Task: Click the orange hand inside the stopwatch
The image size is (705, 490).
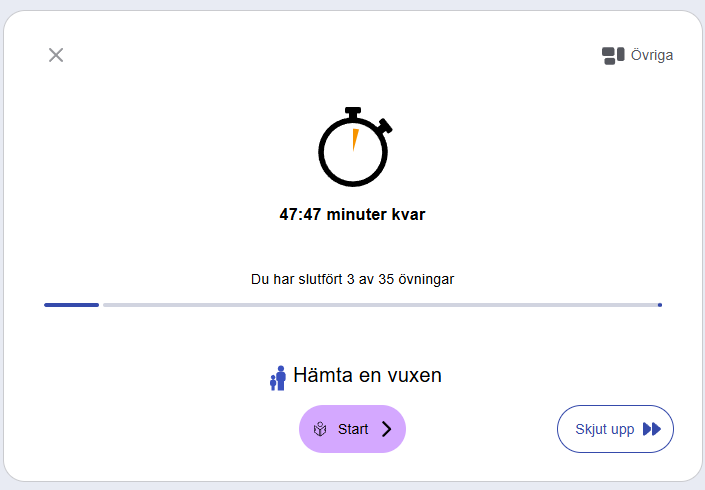Action: pos(354,139)
